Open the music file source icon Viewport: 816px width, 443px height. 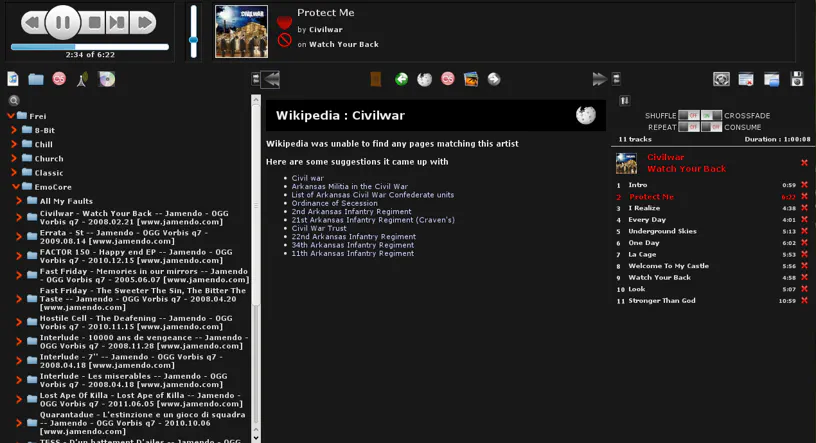[13, 79]
